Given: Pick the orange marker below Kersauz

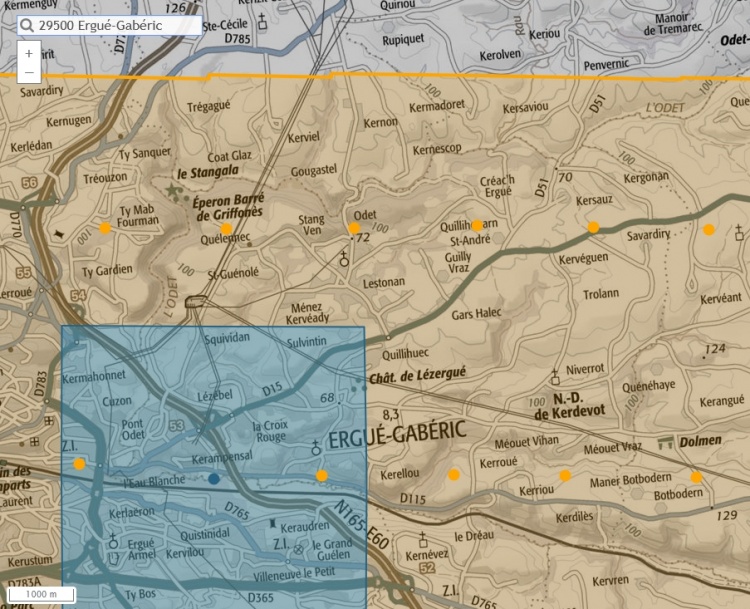Looking at the screenshot, I should [593, 227].
